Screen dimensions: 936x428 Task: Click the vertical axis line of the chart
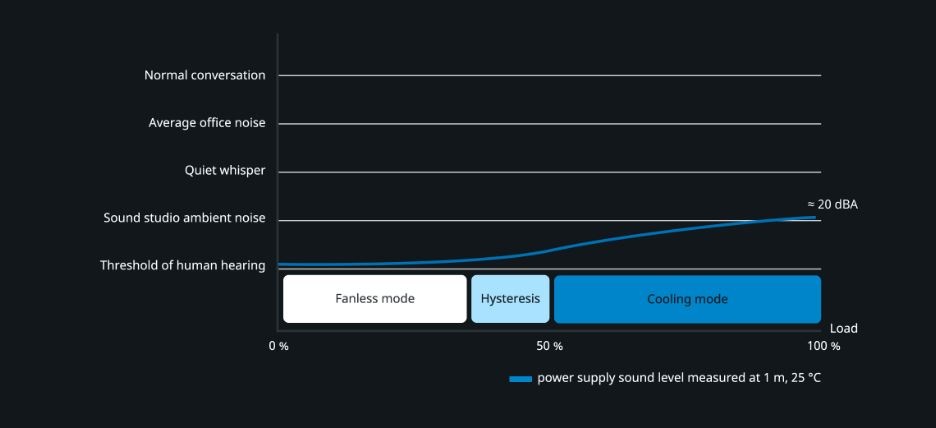pos(278,180)
